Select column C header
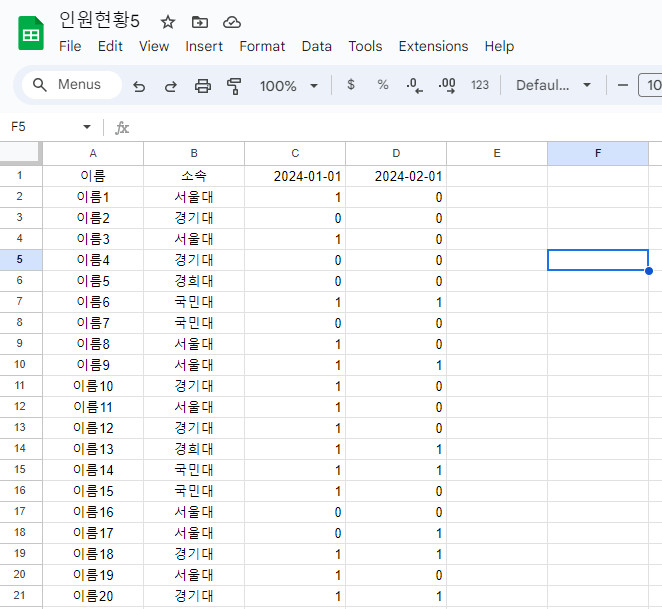This screenshot has height=609, width=662. [x=295, y=153]
